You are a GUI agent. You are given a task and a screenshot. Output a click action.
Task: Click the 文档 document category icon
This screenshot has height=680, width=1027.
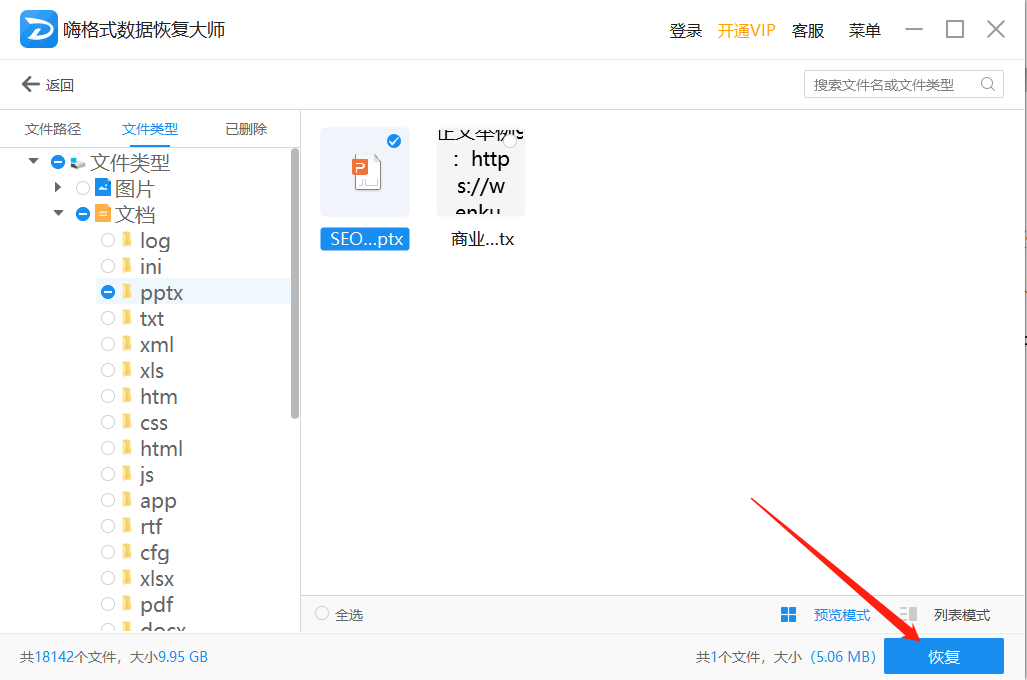103,214
